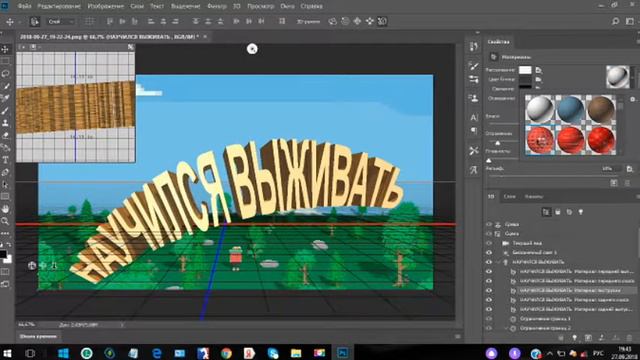Toggle visibility of Бесконечный свет 1
Screen dimensions: 640x360
[489, 252]
